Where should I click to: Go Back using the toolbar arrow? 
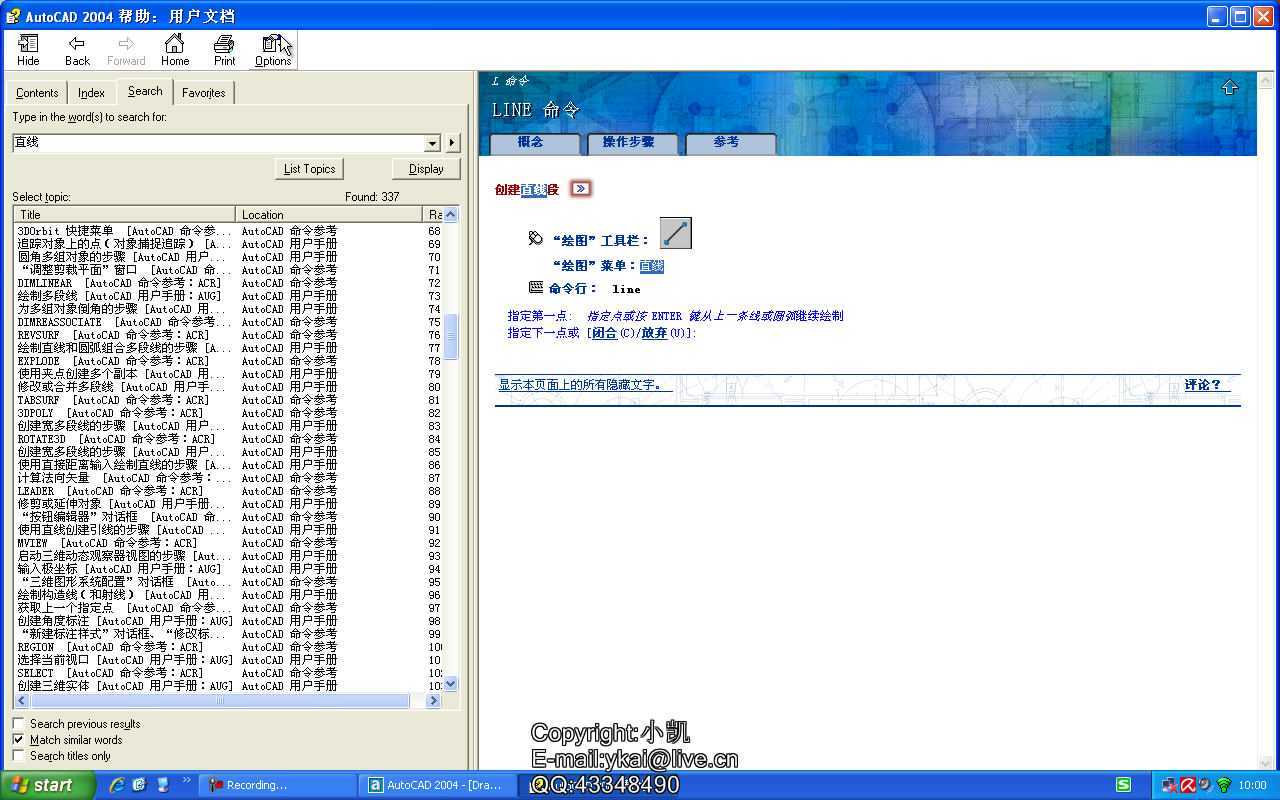[77, 49]
